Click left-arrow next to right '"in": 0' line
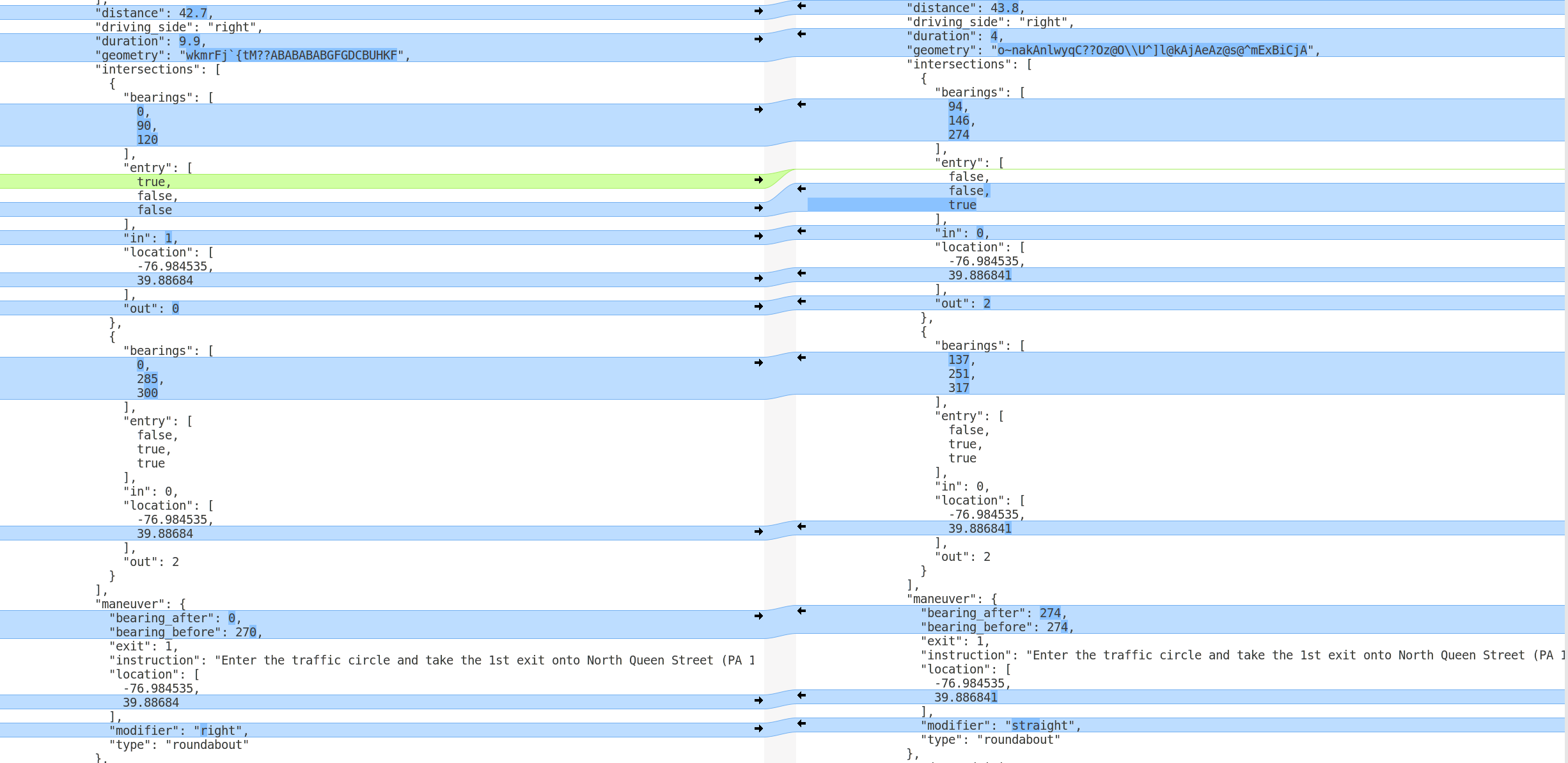This screenshot has width=1568, height=763. pyautogui.click(x=801, y=231)
